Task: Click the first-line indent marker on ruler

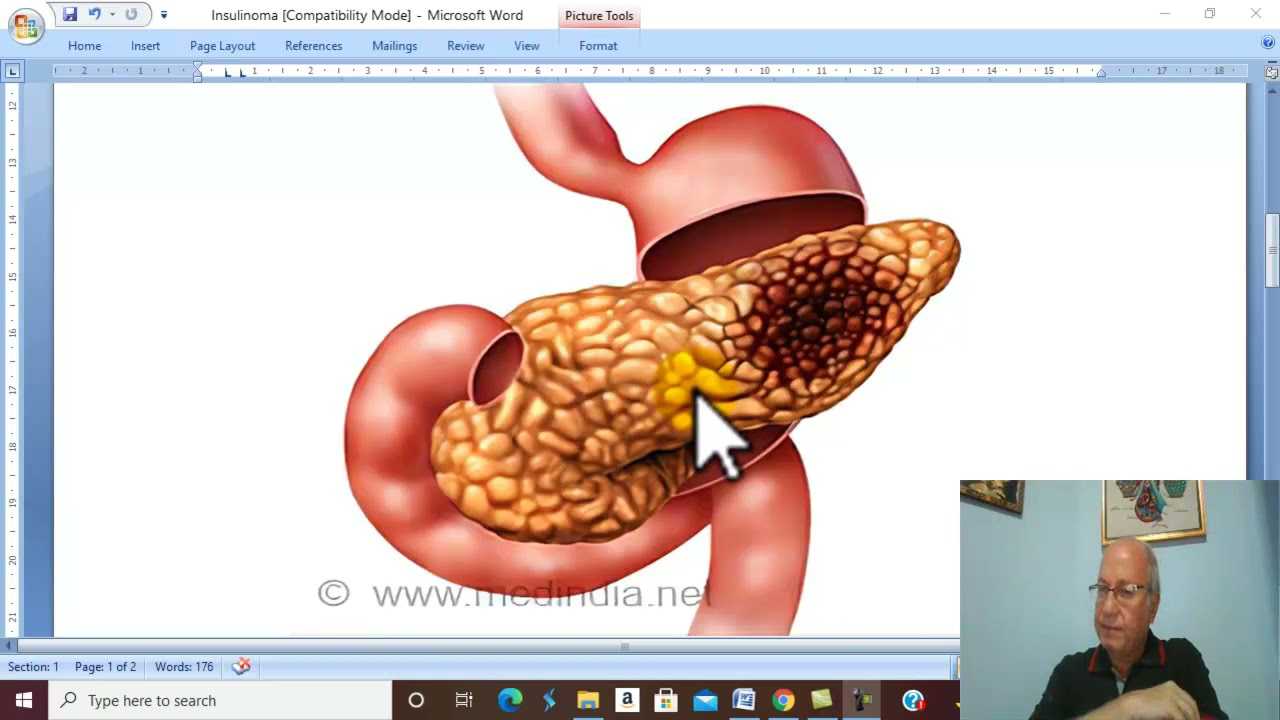Action: tap(197, 66)
